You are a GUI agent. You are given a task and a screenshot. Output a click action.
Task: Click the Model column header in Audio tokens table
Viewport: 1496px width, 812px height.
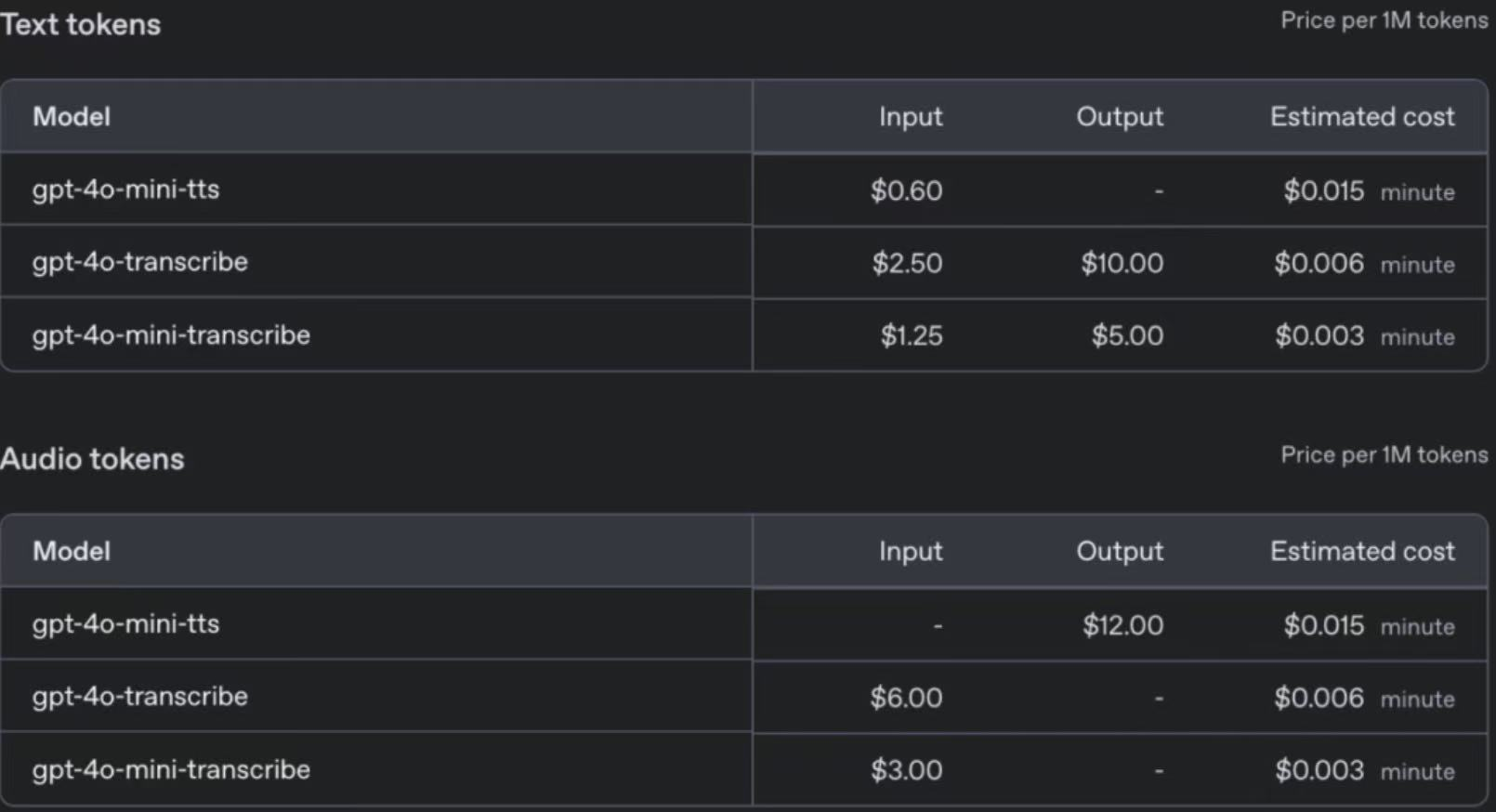tap(72, 552)
